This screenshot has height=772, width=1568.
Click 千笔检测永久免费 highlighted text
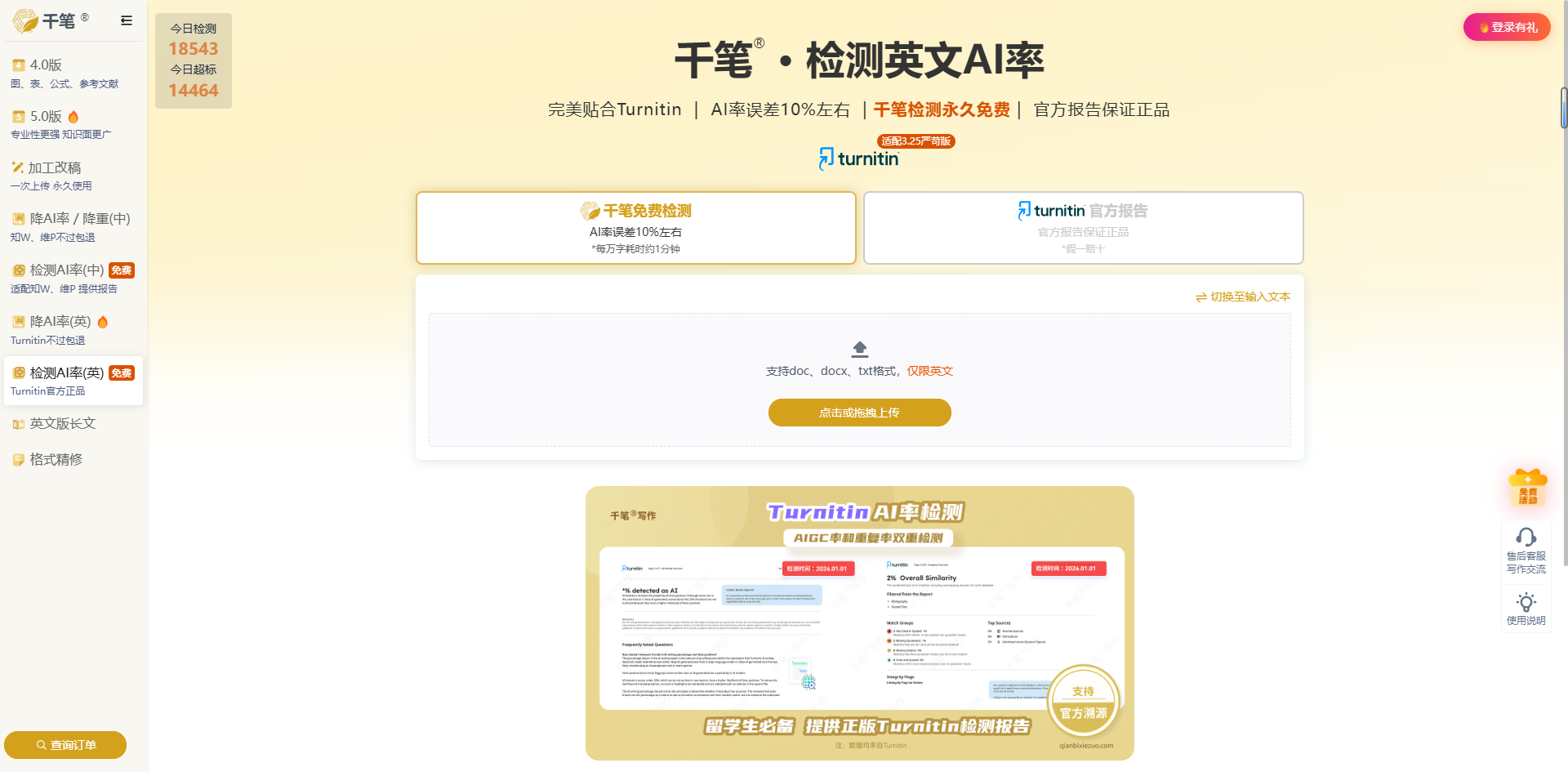[942, 109]
